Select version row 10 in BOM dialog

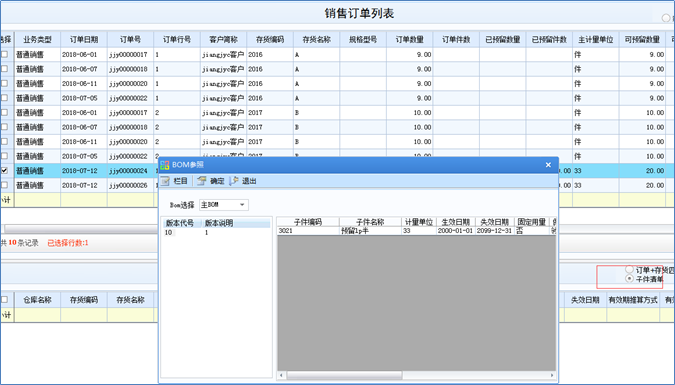click(217, 232)
